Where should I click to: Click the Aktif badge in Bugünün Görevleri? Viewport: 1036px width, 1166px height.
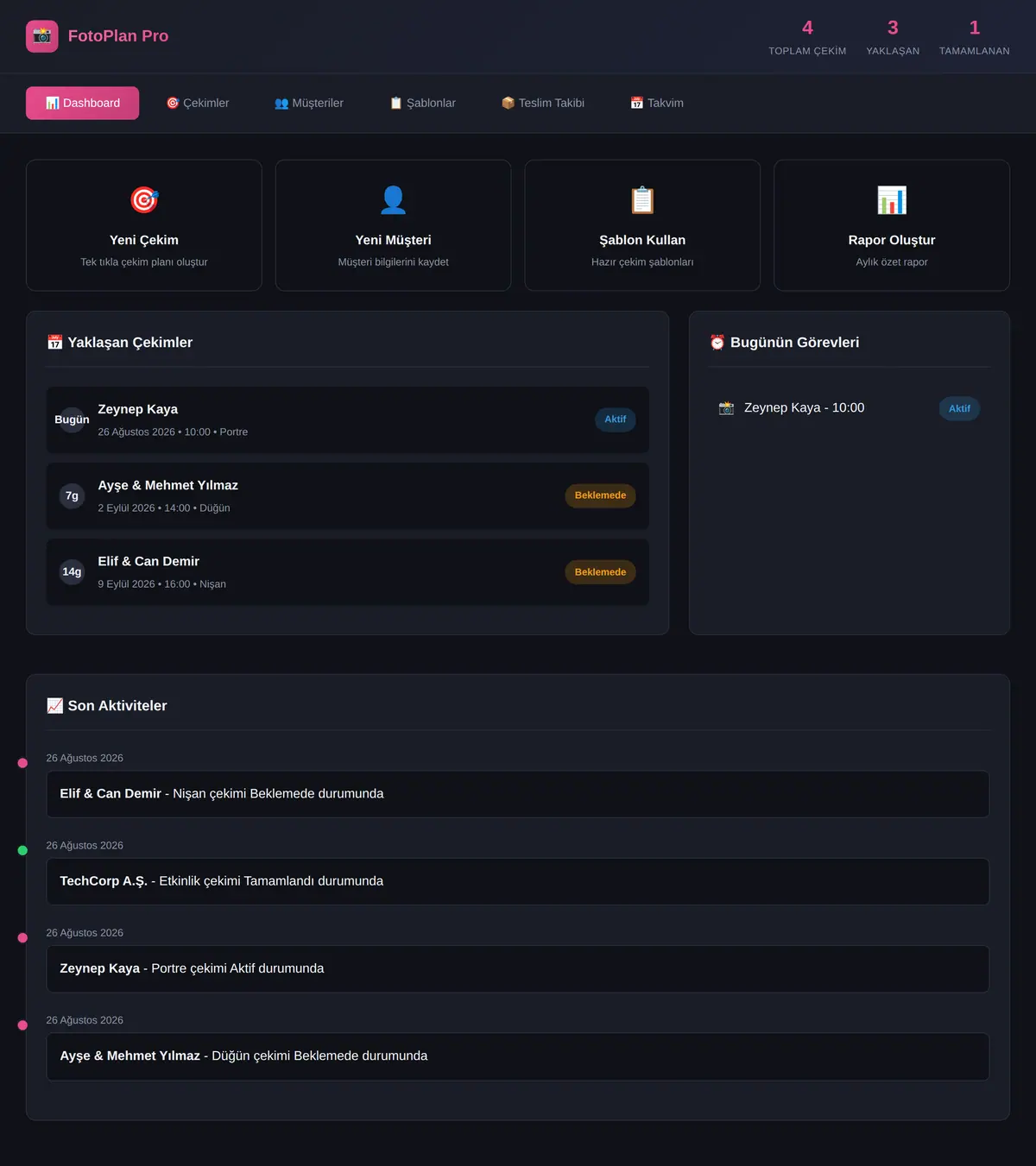959,408
